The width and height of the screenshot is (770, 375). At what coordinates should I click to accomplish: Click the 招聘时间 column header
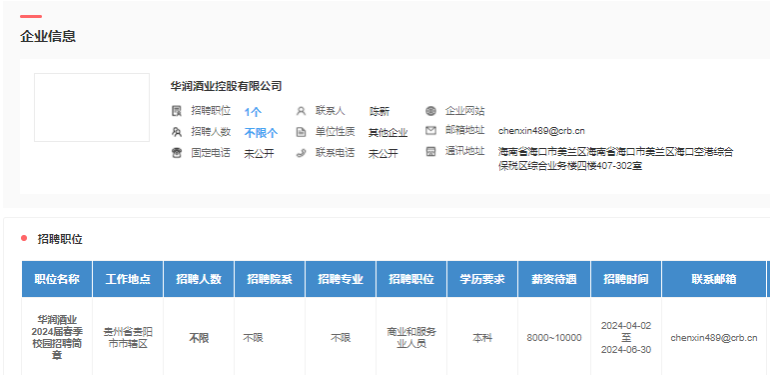[626, 279]
